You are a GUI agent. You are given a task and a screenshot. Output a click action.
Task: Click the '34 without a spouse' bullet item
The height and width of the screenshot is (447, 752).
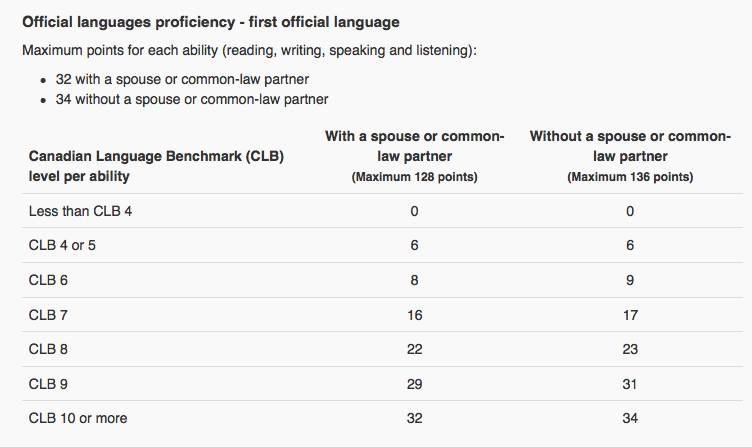pyautogui.click(x=192, y=99)
